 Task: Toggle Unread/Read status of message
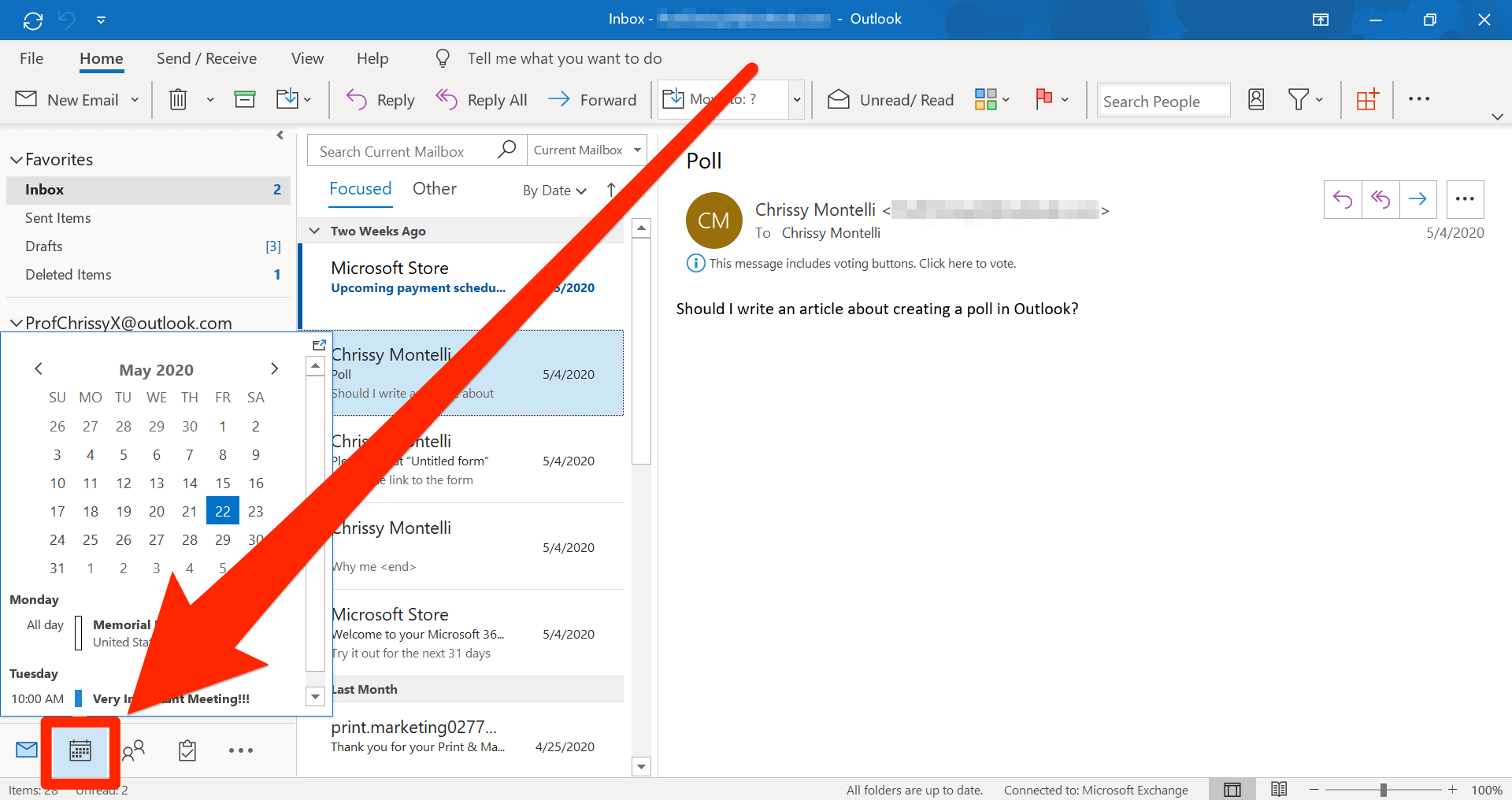[891, 99]
